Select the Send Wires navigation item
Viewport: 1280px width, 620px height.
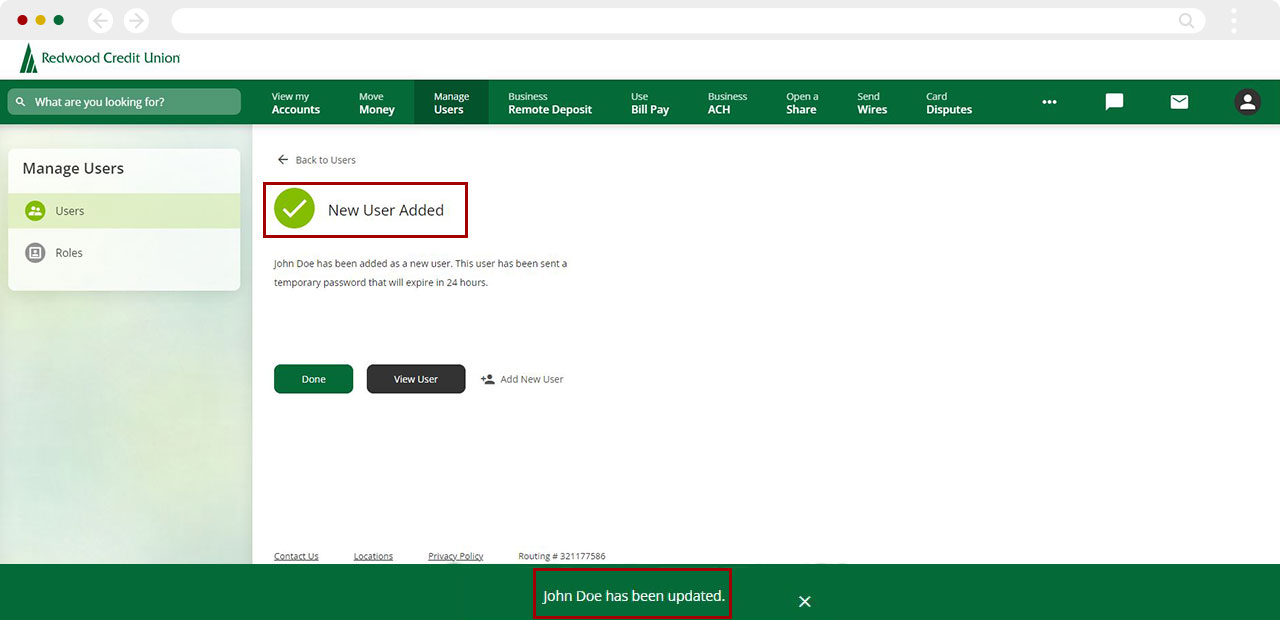point(870,102)
